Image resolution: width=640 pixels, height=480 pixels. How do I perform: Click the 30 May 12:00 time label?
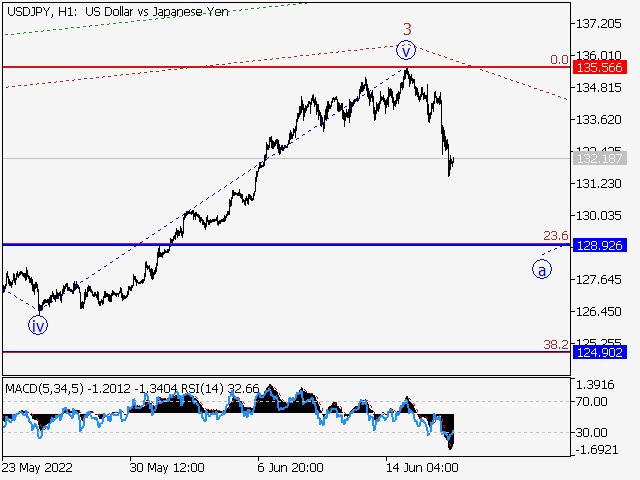(x=167, y=467)
